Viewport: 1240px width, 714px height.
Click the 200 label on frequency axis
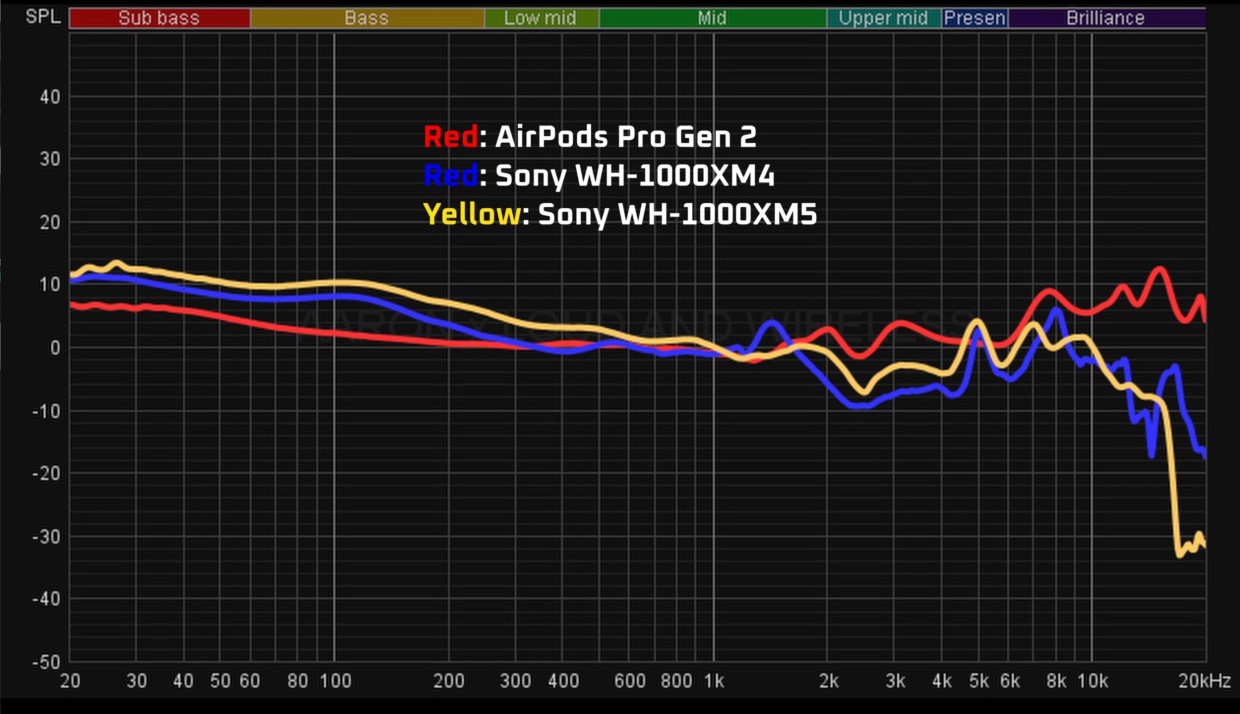coord(449,681)
